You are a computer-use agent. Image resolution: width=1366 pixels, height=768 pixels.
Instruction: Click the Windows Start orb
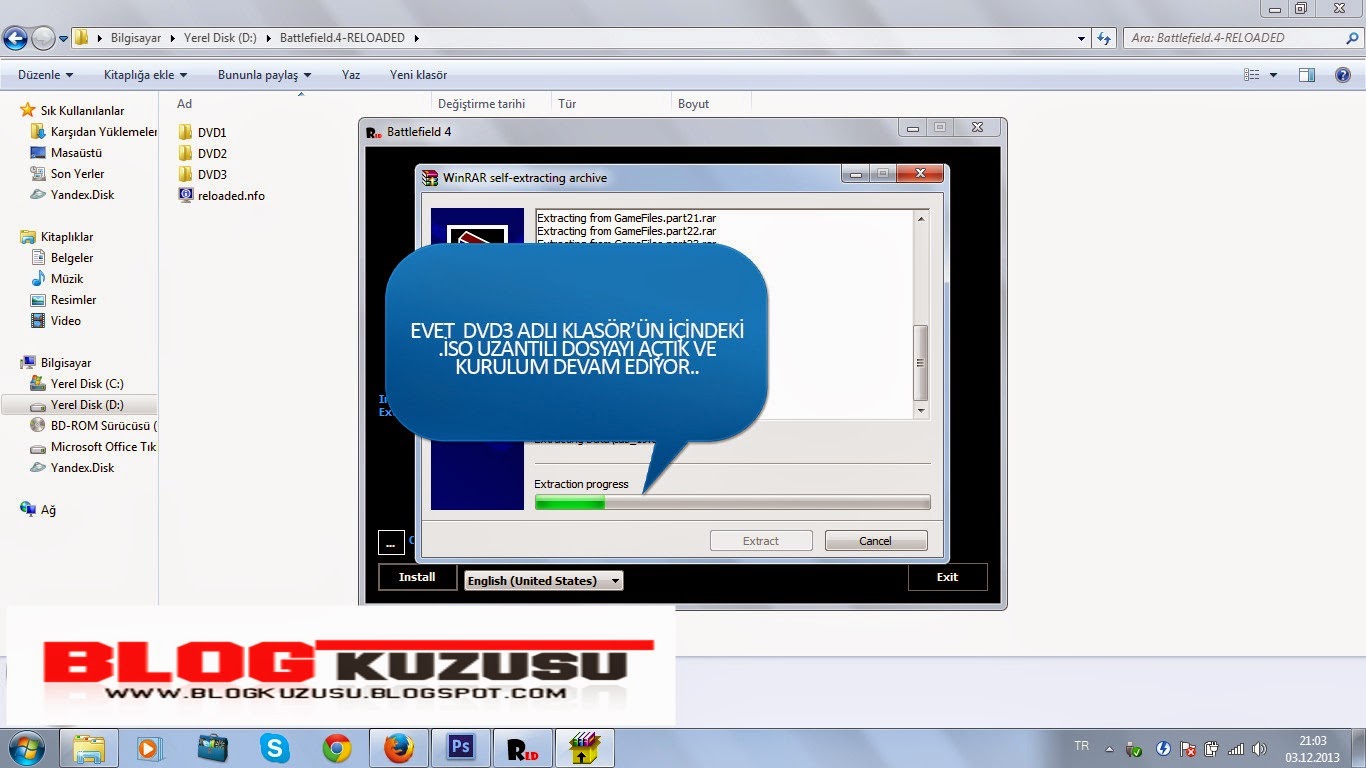(24, 748)
